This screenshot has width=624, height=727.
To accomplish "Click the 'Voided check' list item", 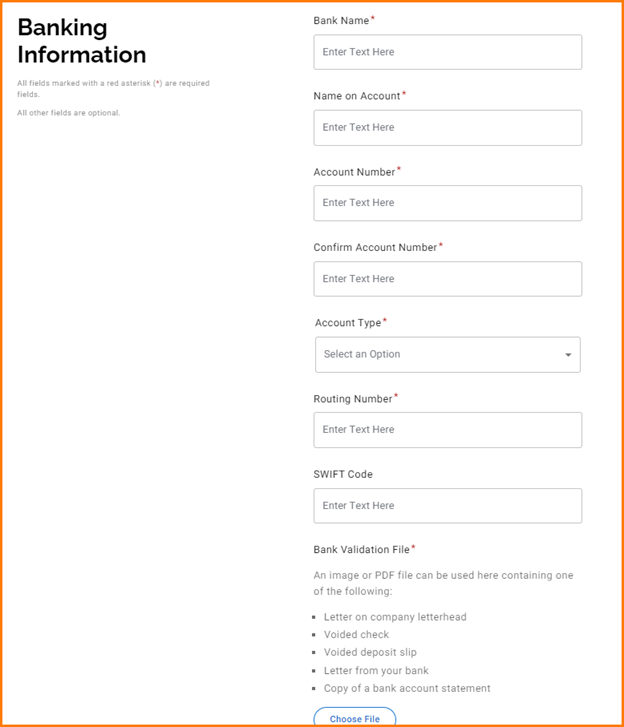I will pyautogui.click(x=356, y=635).
